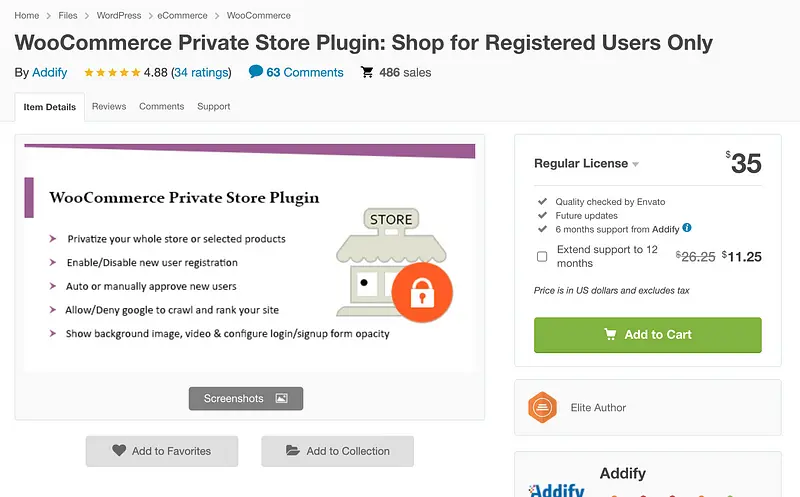Click the shopping cart sales icon
The image size is (800, 497).
pyautogui.click(x=367, y=72)
